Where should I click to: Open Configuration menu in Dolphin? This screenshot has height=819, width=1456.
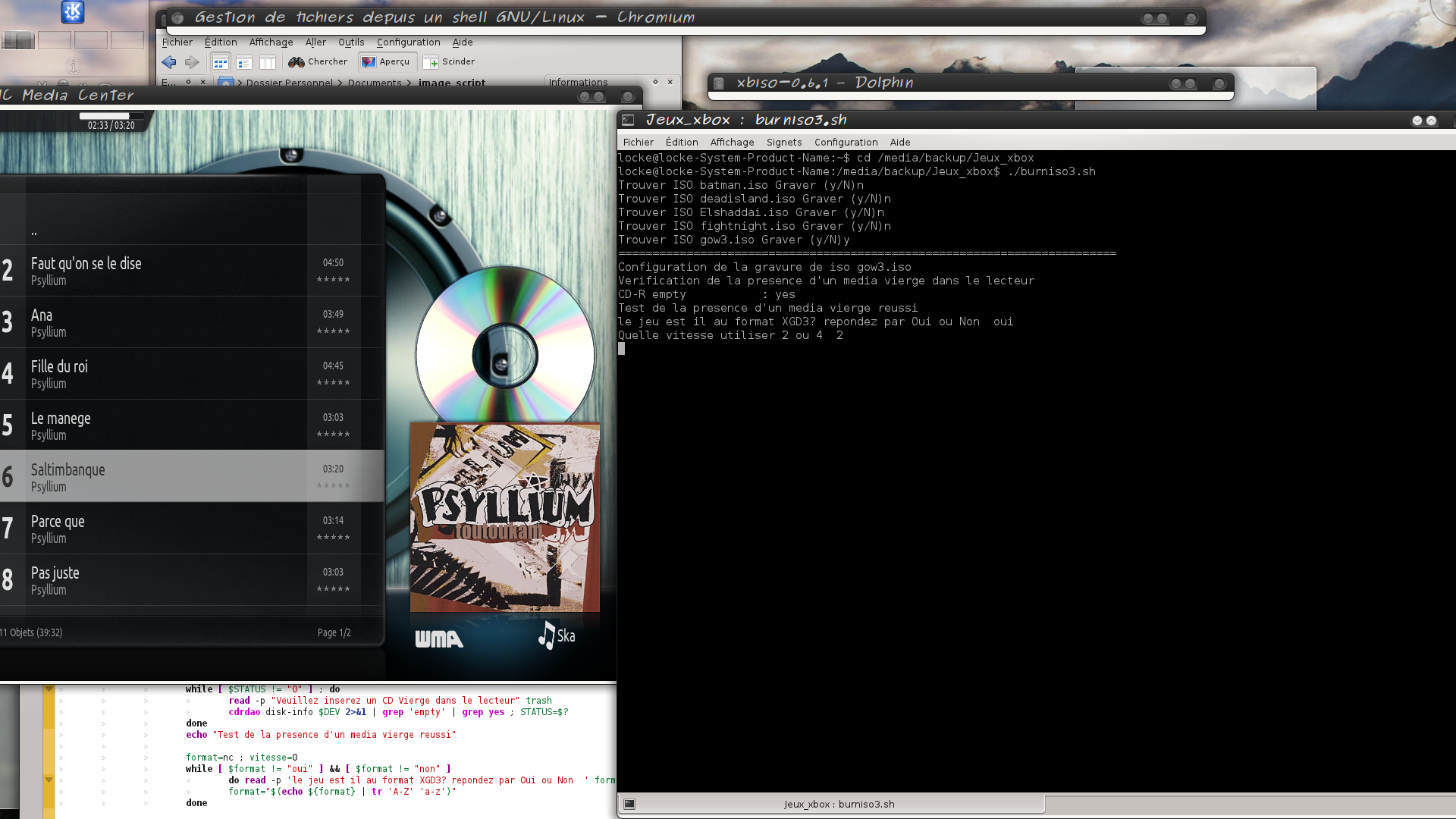click(408, 42)
